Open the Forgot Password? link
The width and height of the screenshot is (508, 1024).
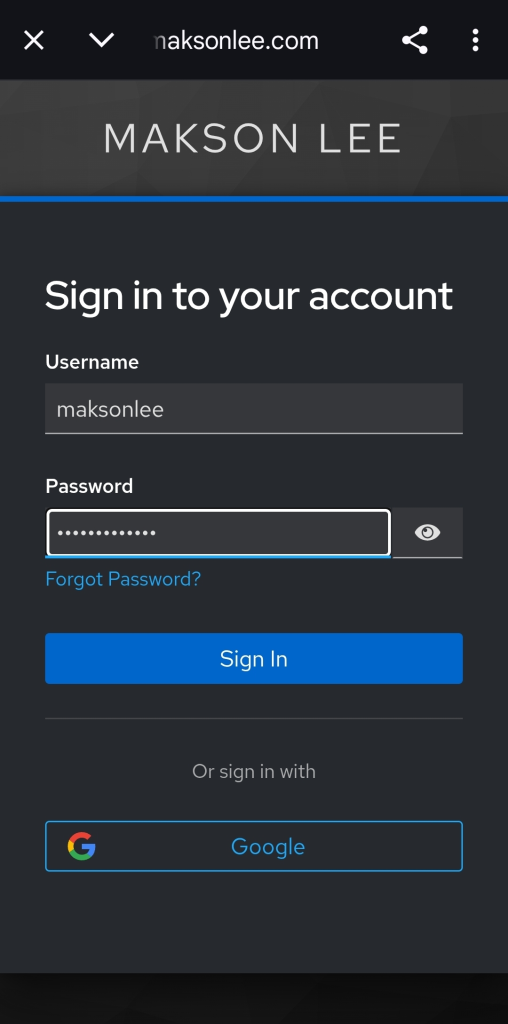coord(123,579)
